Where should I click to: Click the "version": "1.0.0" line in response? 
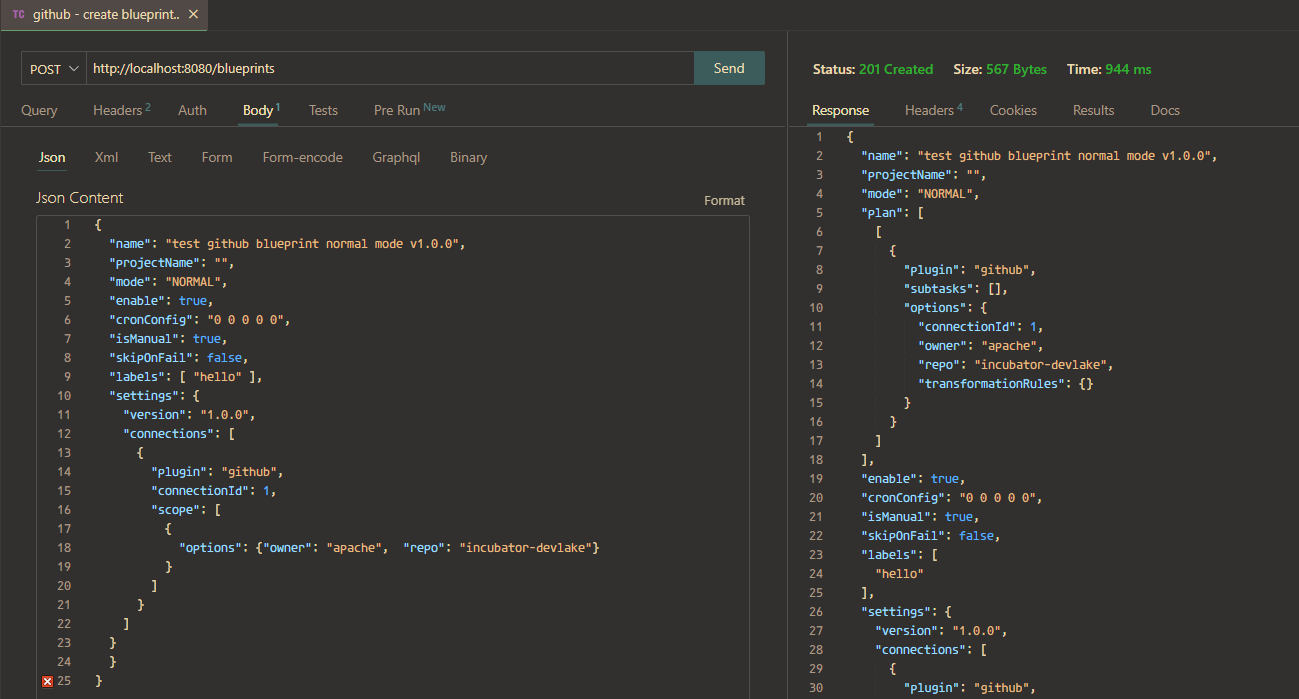point(942,630)
